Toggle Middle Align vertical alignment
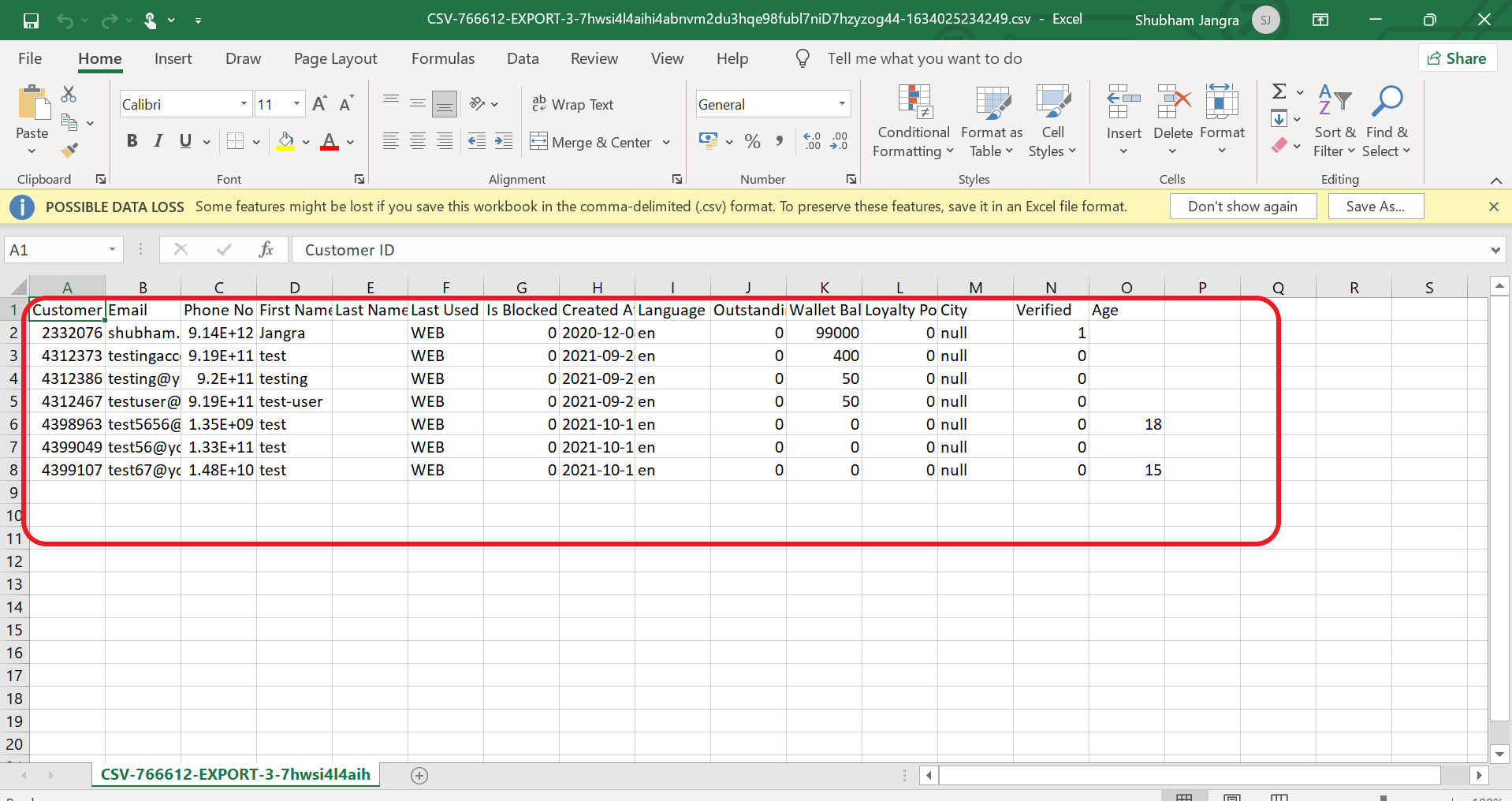This screenshot has height=801, width=1512. [x=418, y=103]
